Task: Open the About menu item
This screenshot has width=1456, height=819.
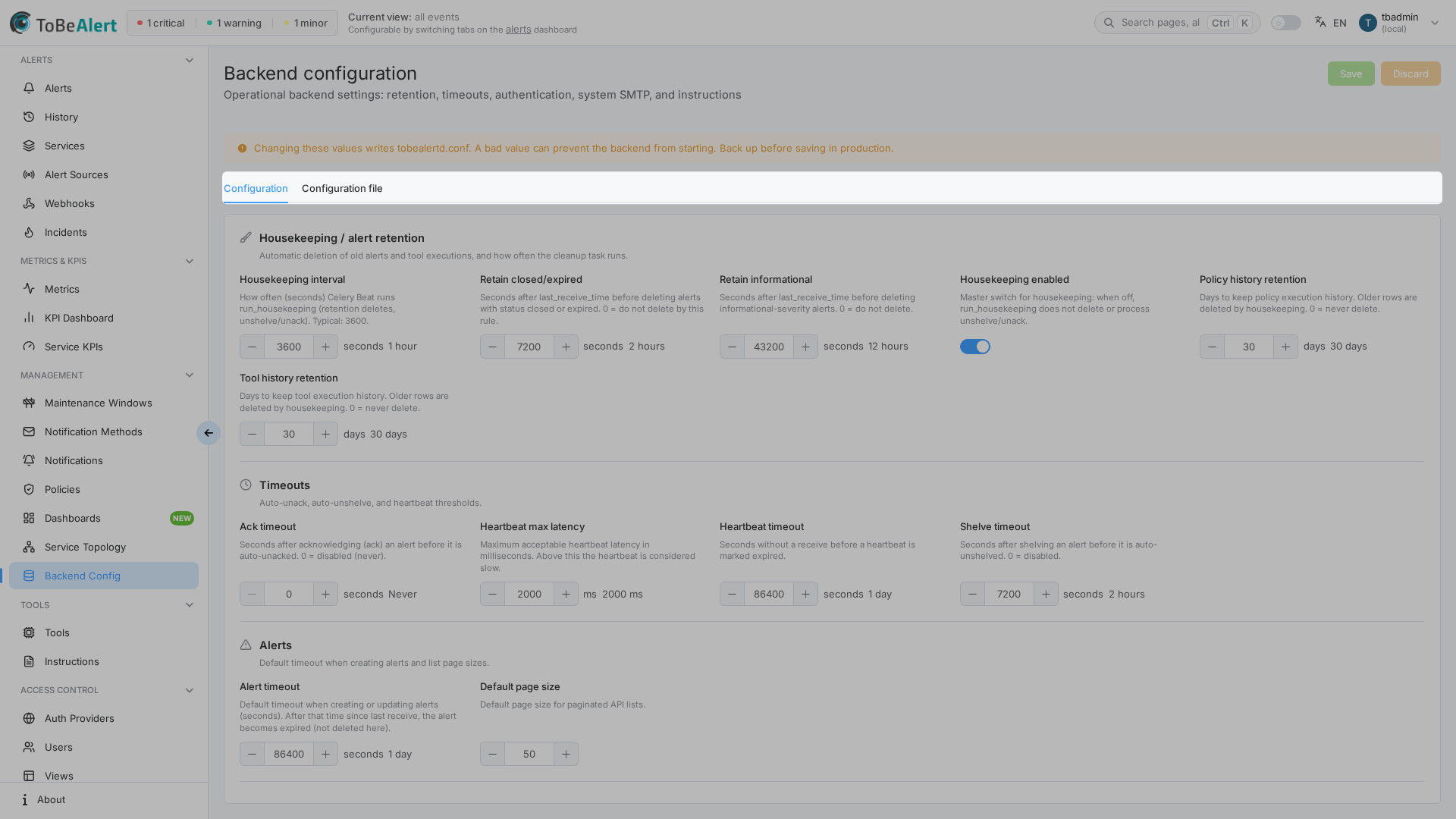Action: [x=104, y=799]
